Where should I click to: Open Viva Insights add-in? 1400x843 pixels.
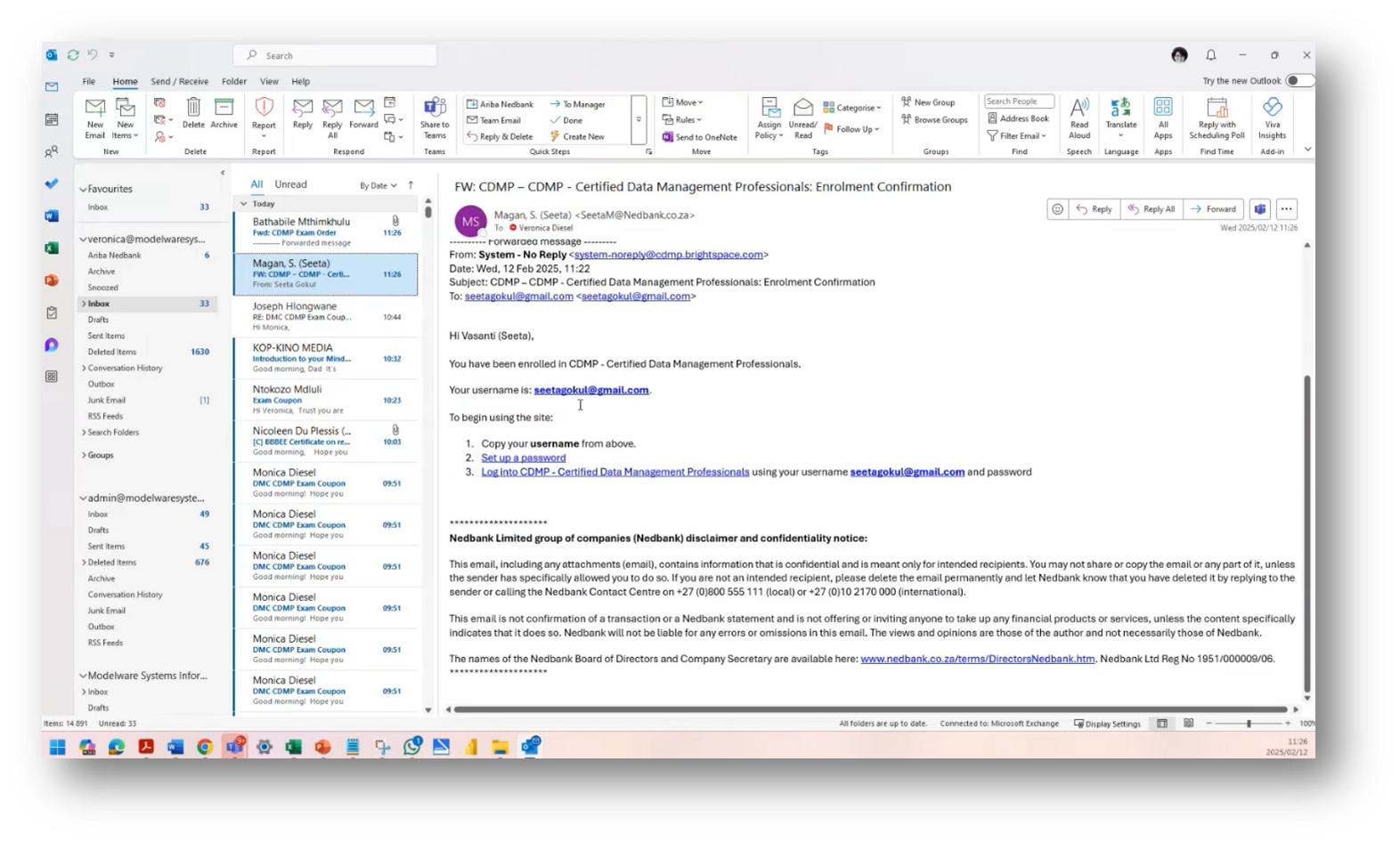point(1272,118)
